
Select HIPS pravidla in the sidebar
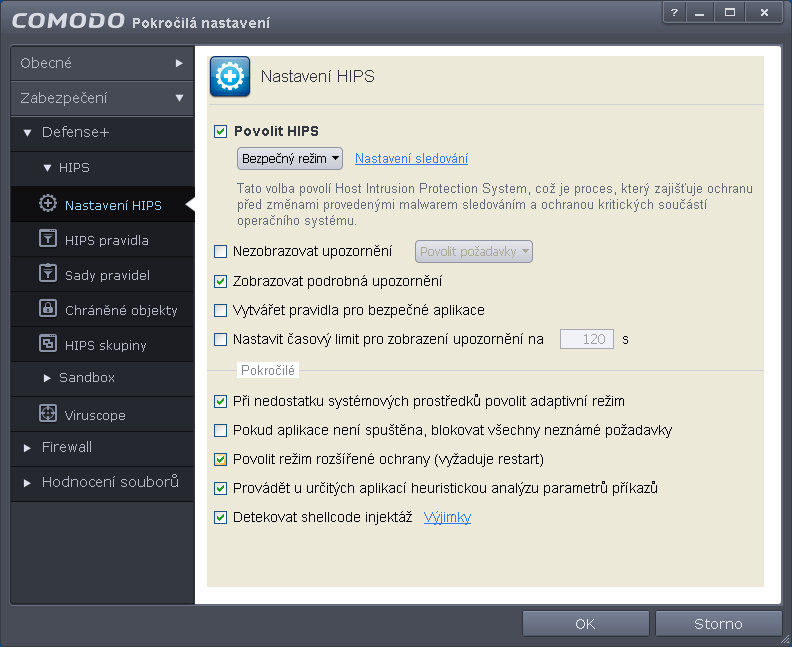(x=102, y=240)
